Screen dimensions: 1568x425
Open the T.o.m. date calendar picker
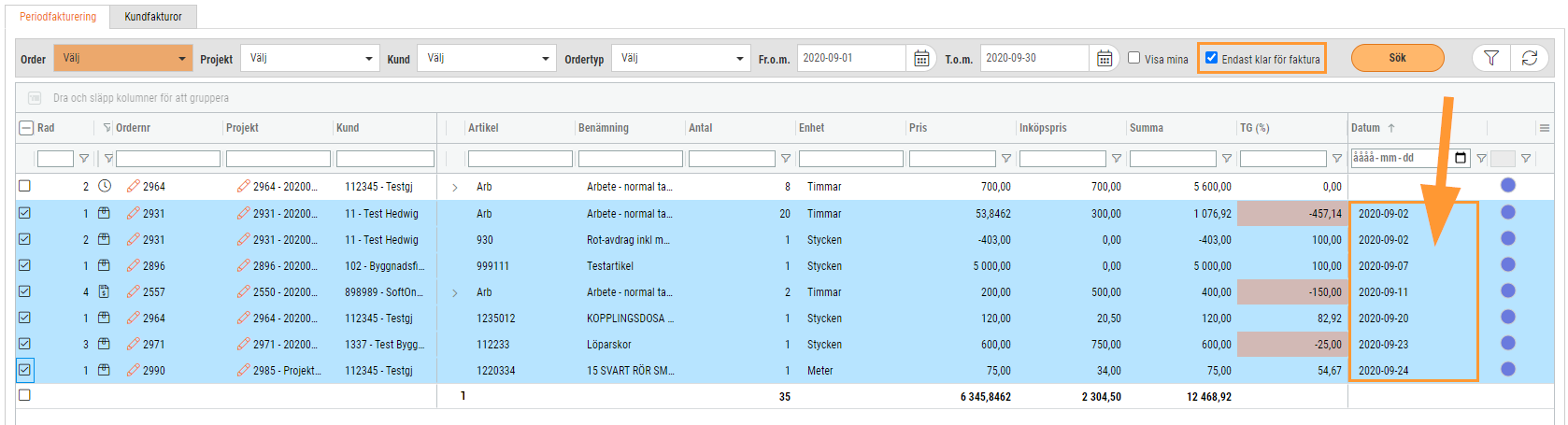pos(1104,59)
